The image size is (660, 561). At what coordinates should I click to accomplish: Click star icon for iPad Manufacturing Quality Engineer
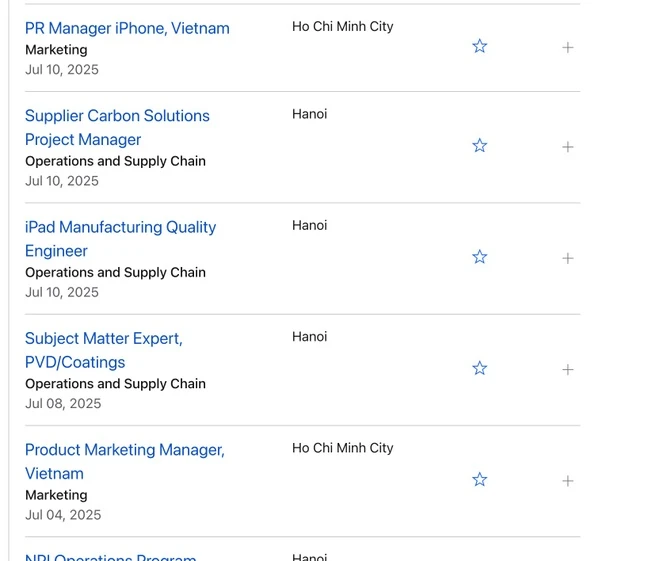tap(479, 257)
